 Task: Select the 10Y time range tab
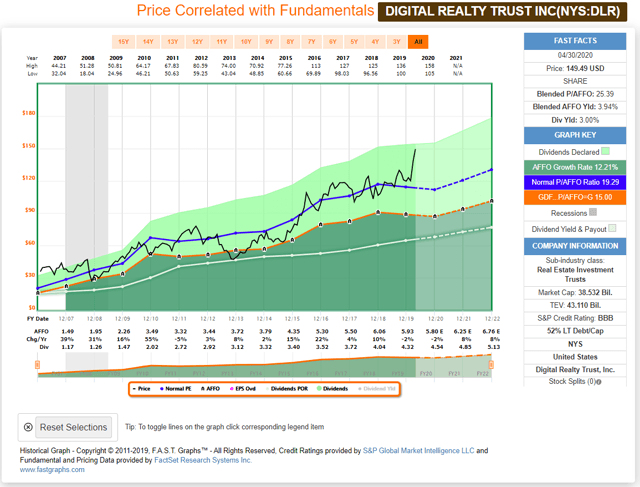[x=246, y=42]
